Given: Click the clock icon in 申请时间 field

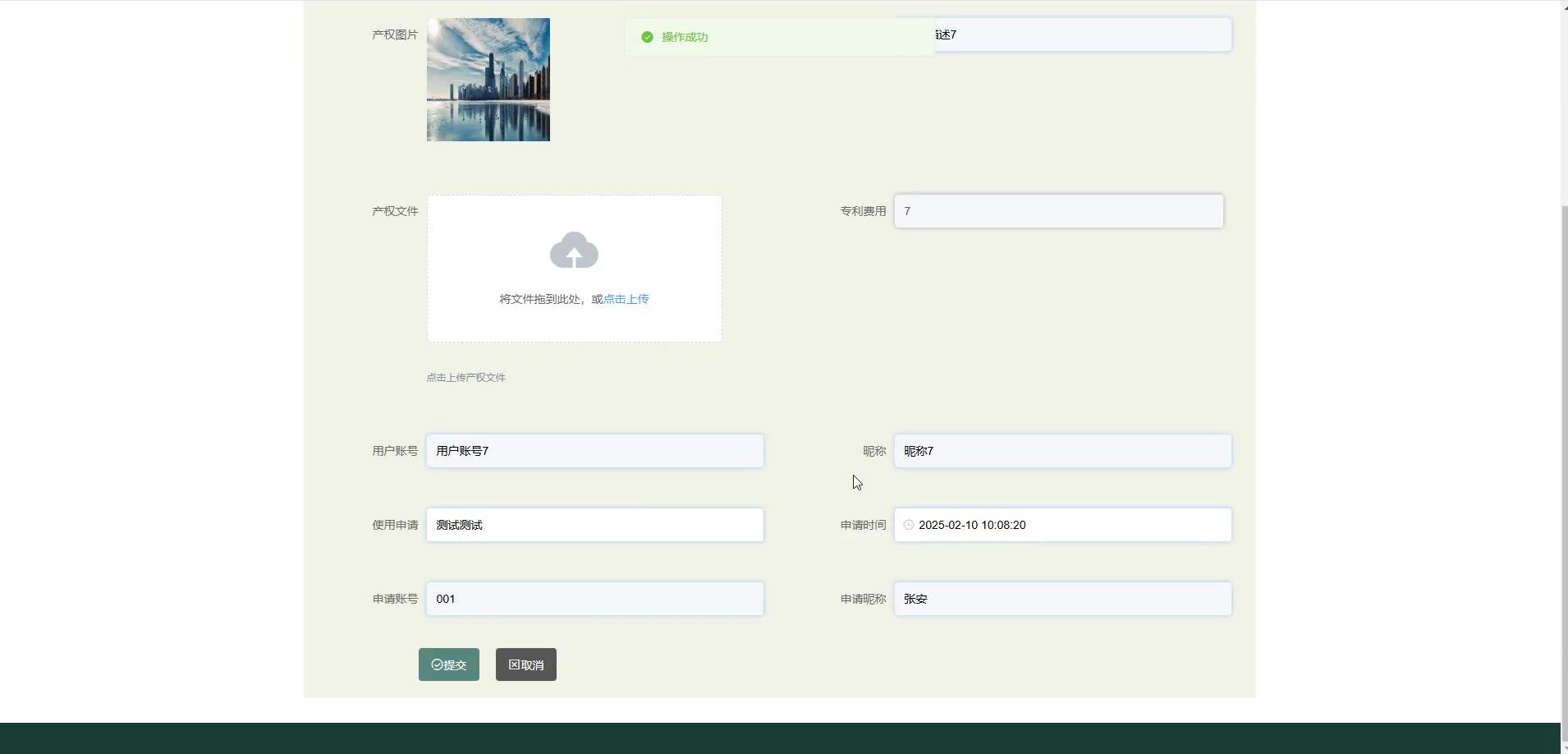Looking at the screenshot, I should (x=909, y=525).
